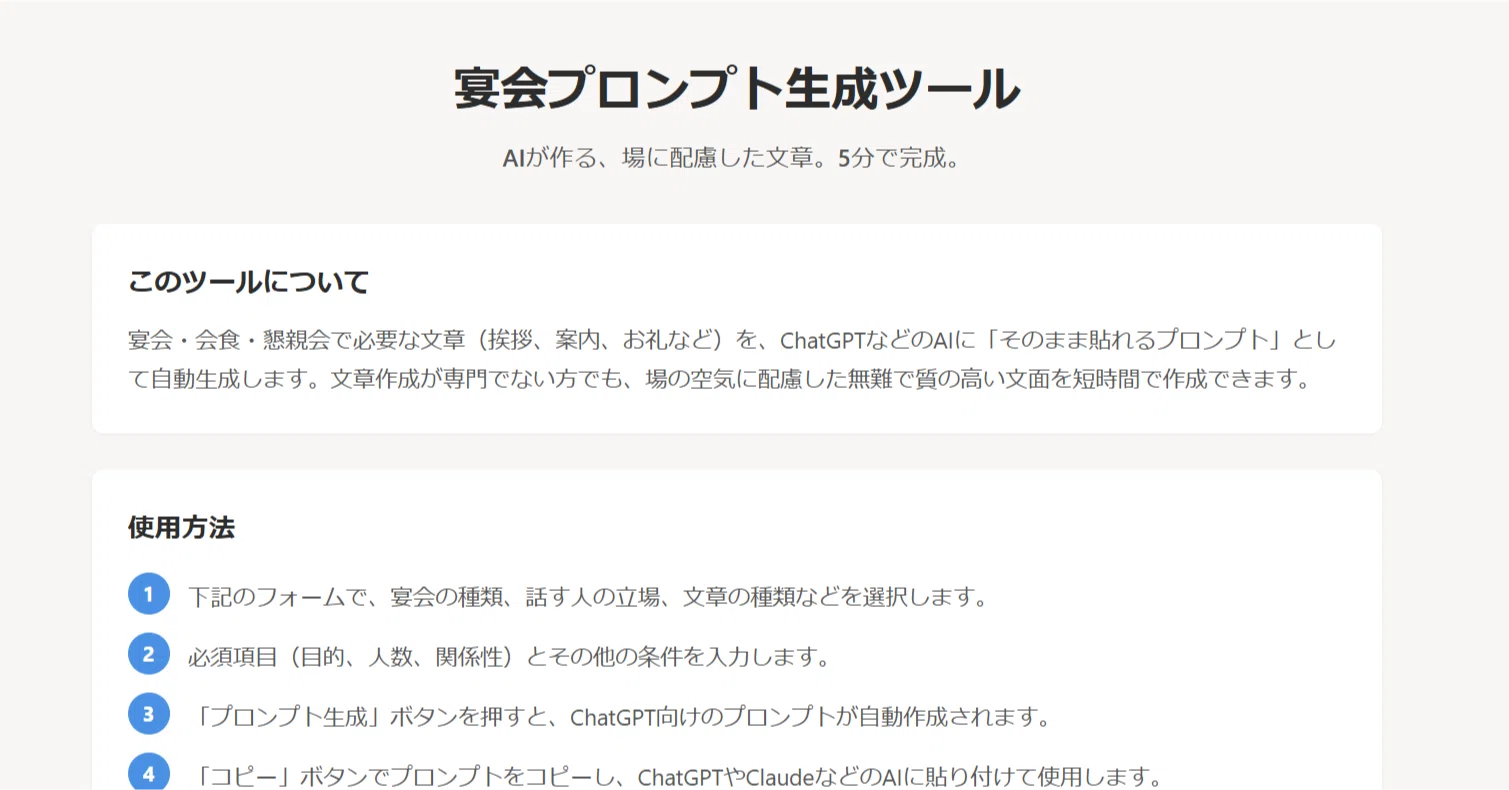Click the step text 下記のフォームで、宴会の種類
The height and width of the screenshot is (790, 1509).
[588, 598]
